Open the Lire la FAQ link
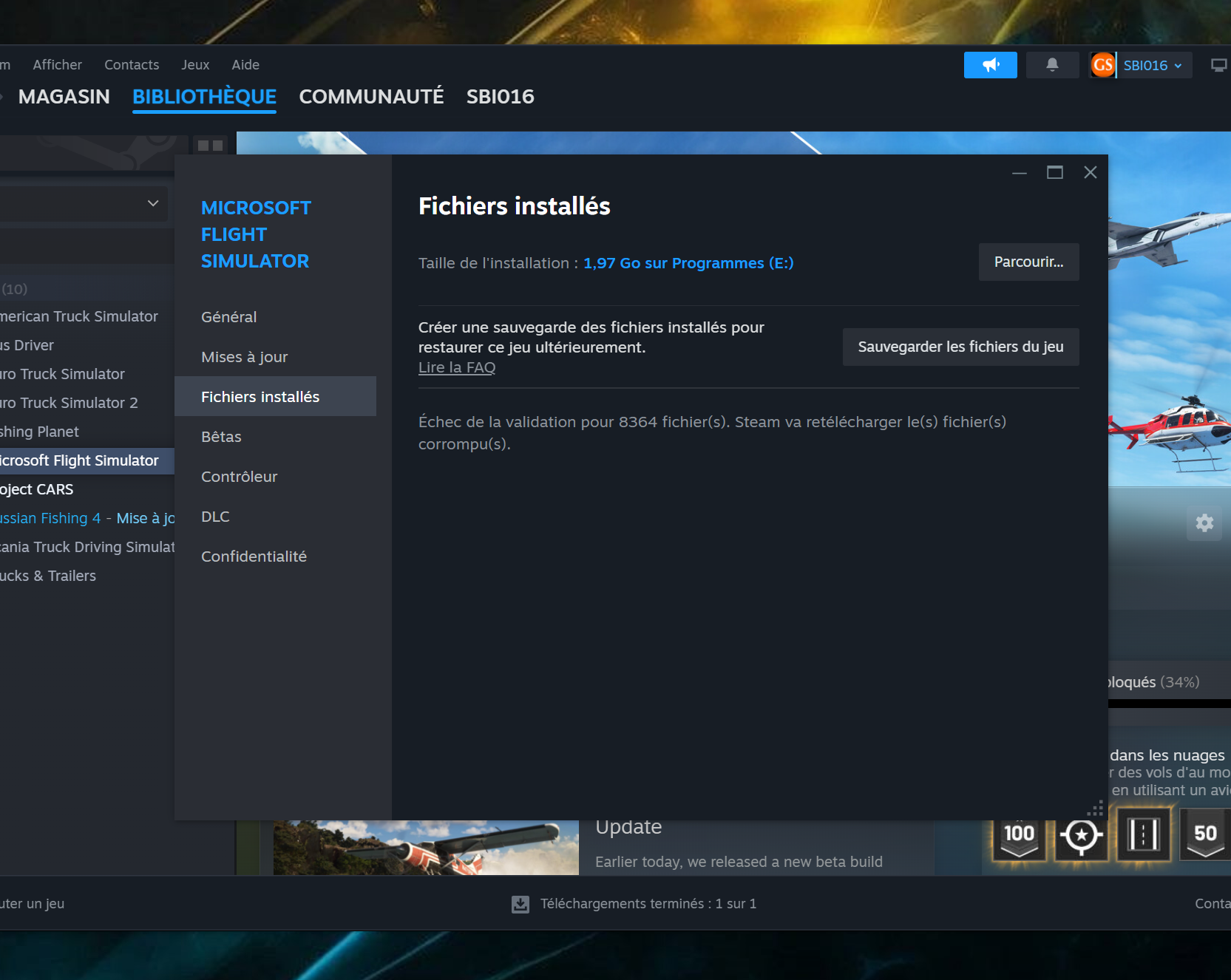1231x980 pixels. pyautogui.click(x=457, y=367)
